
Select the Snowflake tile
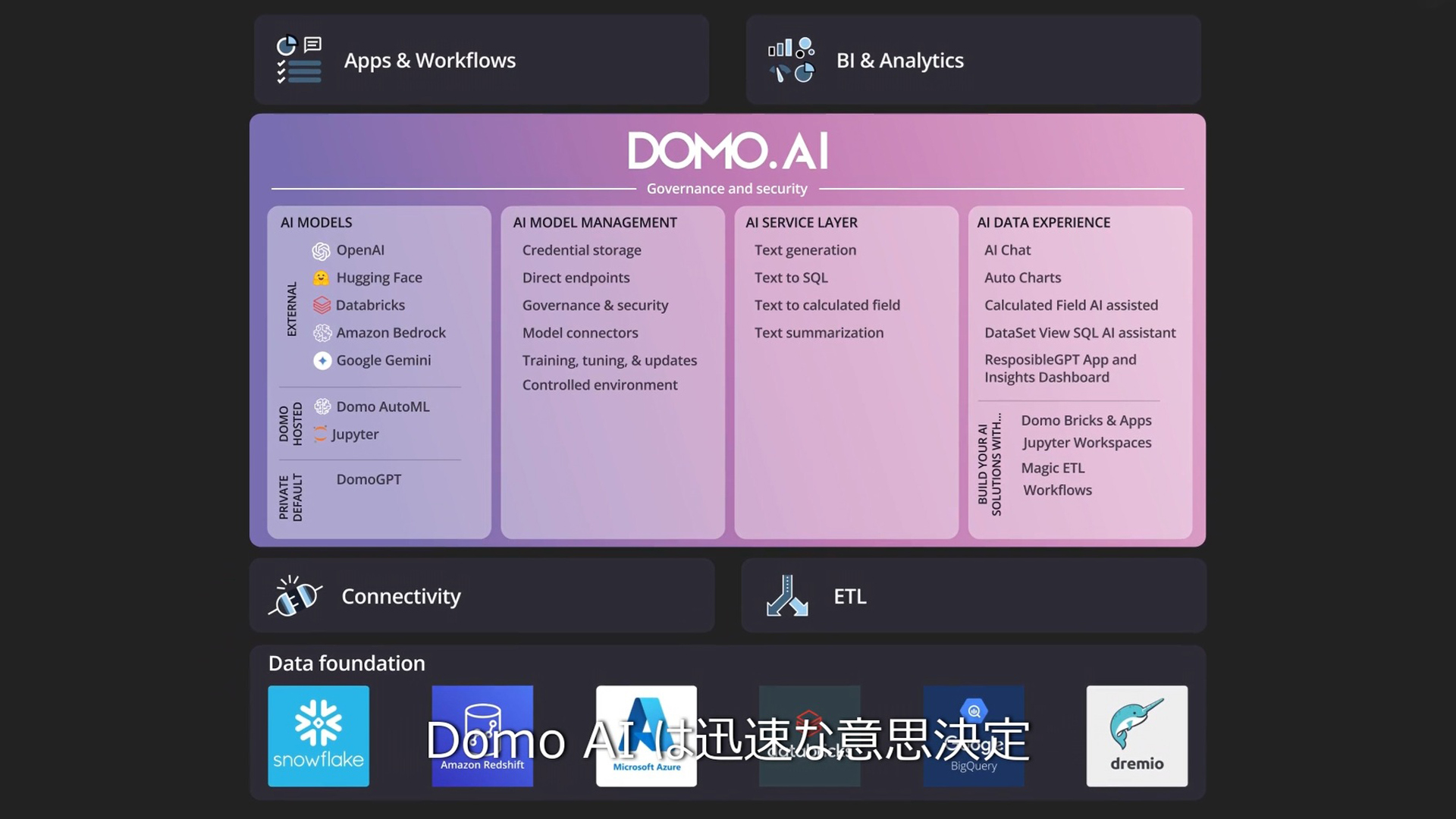[x=318, y=736]
